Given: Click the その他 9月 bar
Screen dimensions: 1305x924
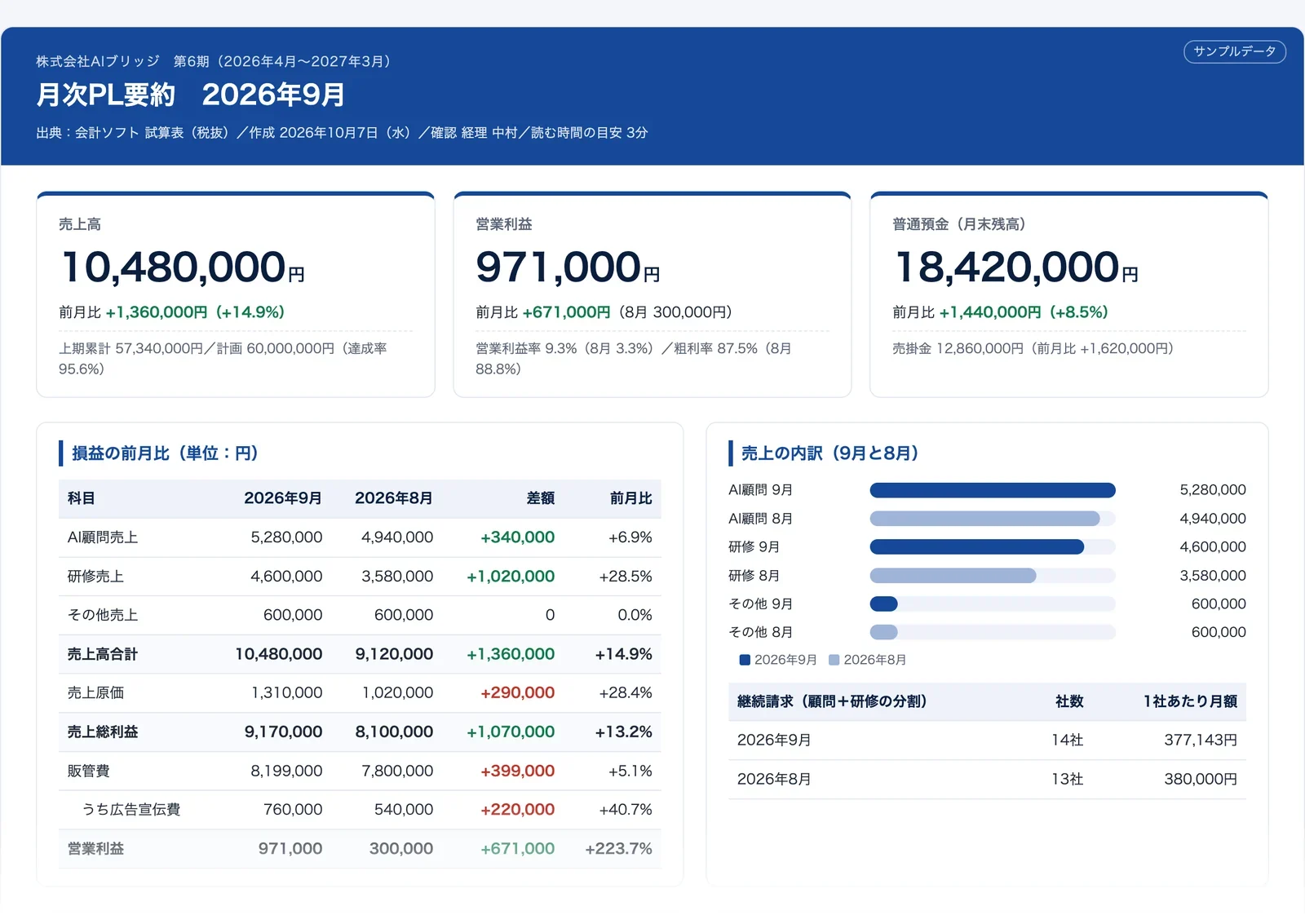Looking at the screenshot, I should [884, 604].
